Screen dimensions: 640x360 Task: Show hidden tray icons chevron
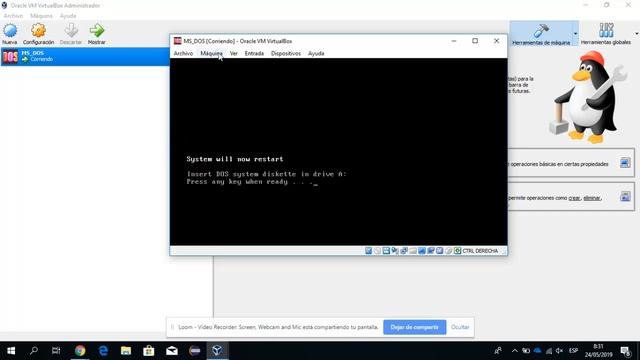pos(515,351)
